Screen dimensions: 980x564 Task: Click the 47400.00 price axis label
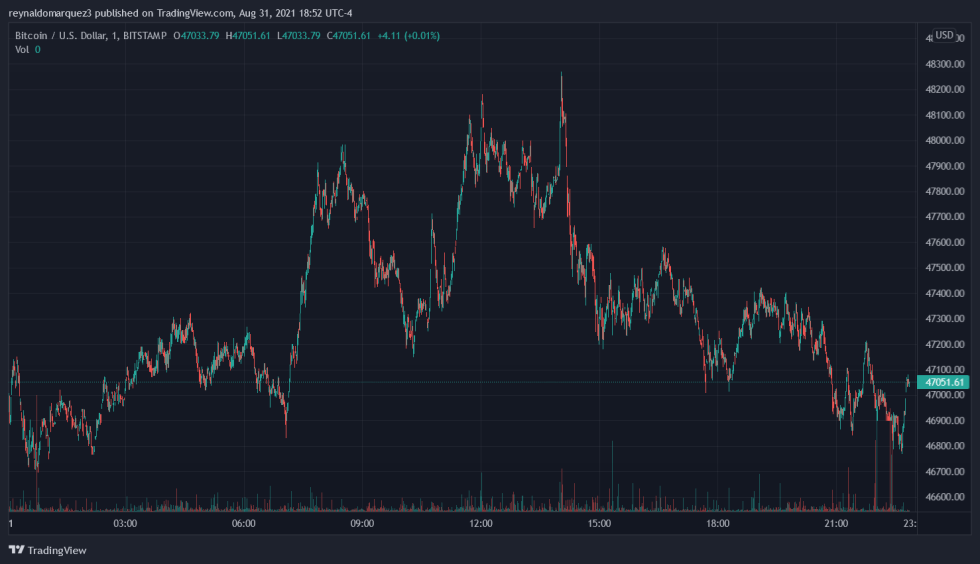[x=944, y=293]
